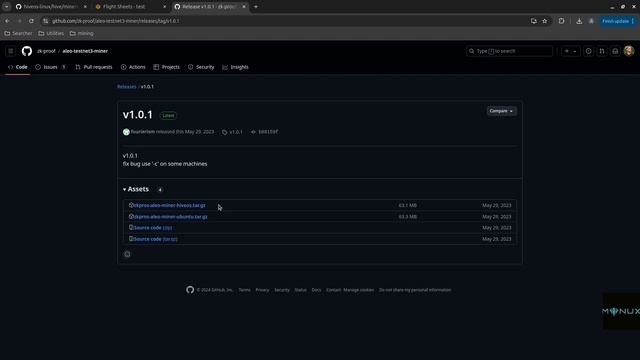Screen dimensions: 640x360
Task: Click the 63.1 MB size of hiveos asset
Action: [x=408, y=205]
